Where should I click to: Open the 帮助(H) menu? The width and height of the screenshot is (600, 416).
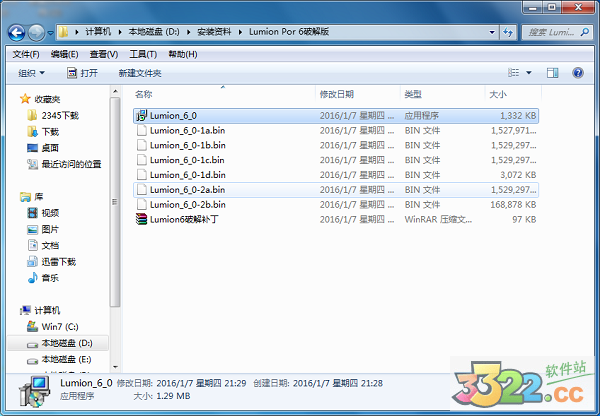tap(183, 54)
